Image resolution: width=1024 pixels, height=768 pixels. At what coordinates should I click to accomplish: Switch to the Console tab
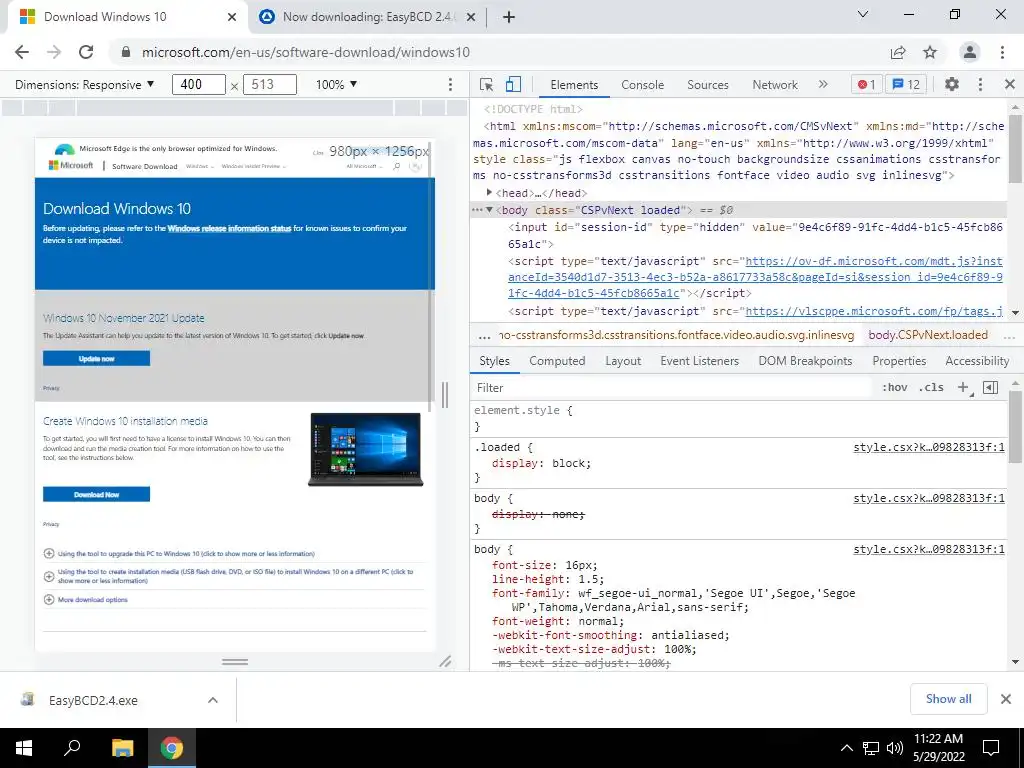tap(643, 85)
